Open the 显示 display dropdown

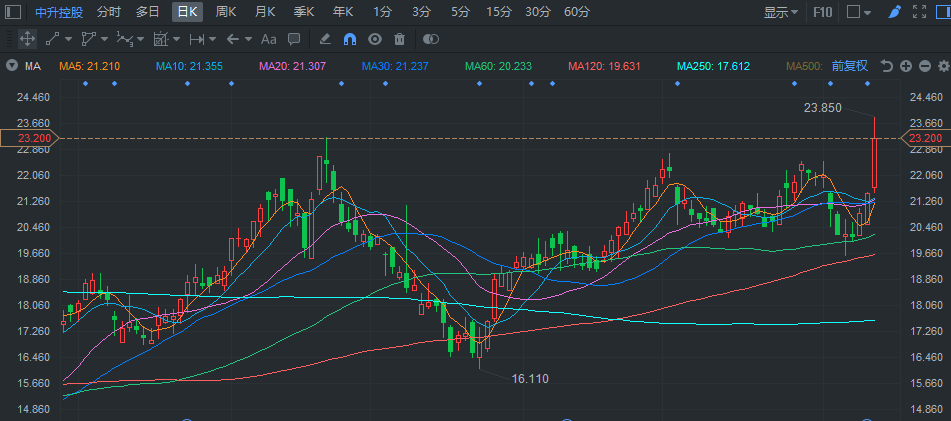(780, 12)
